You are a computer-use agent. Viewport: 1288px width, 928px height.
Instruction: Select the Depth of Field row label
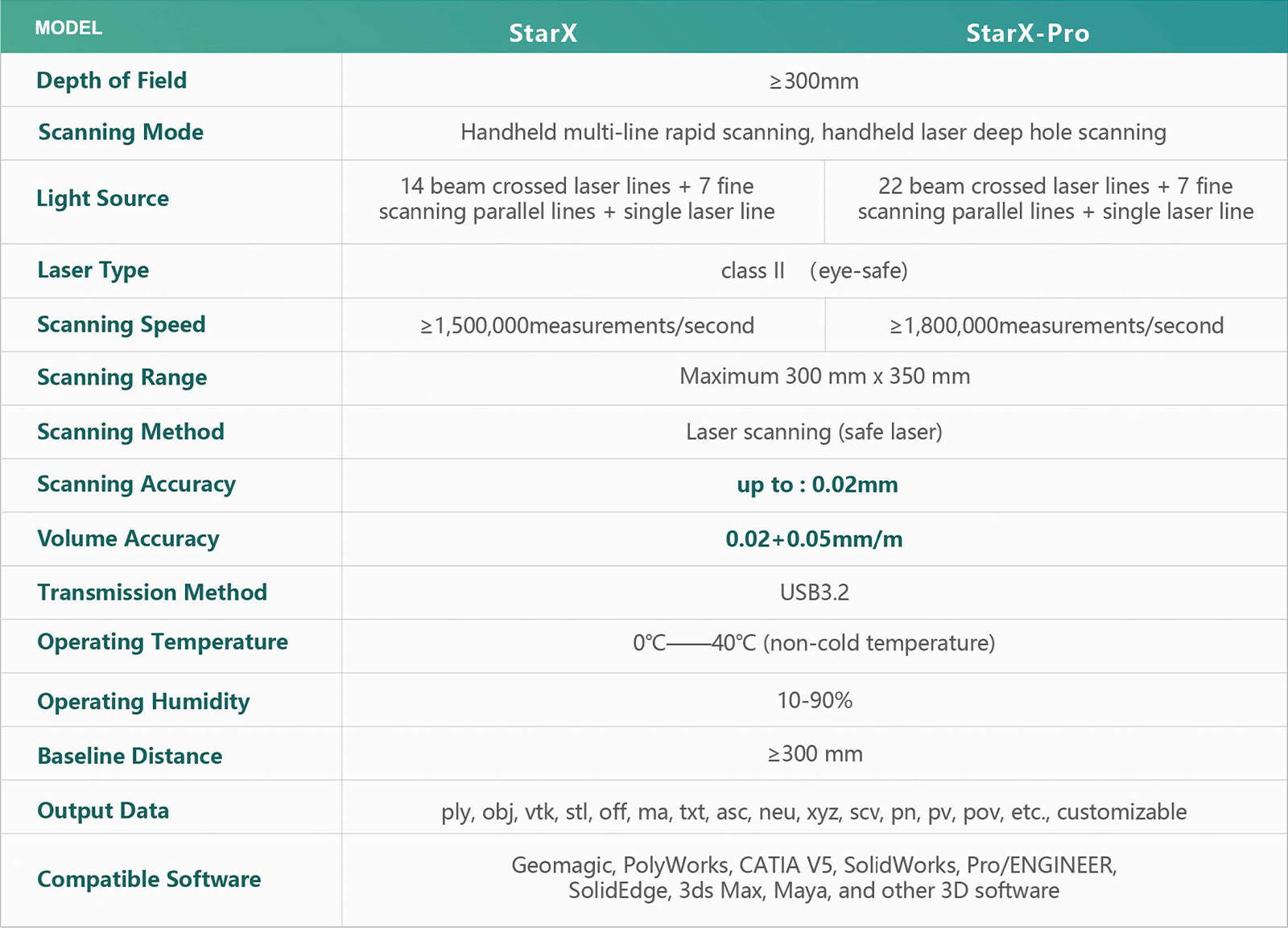[x=112, y=80]
